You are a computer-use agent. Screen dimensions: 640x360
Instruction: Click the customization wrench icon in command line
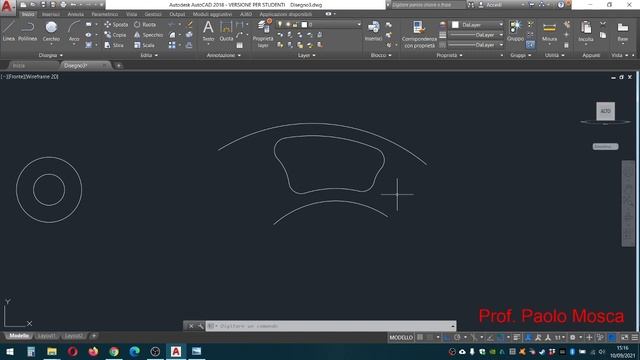(x=200, y=326)
